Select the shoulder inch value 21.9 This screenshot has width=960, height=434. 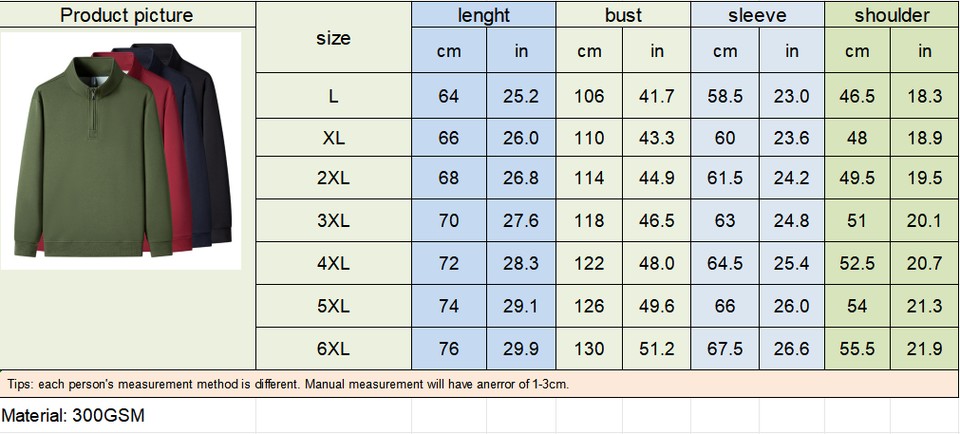point(925,349)
